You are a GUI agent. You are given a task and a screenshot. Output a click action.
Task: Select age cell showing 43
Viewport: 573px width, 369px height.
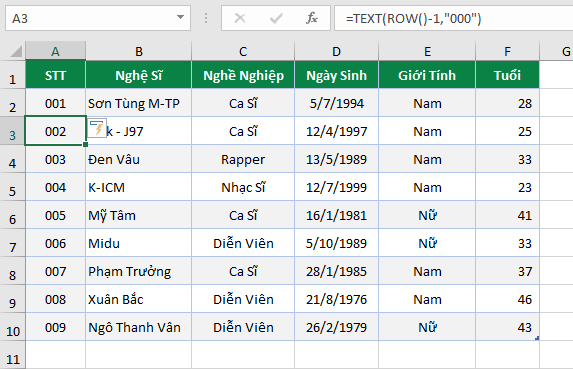coord(507,327)
